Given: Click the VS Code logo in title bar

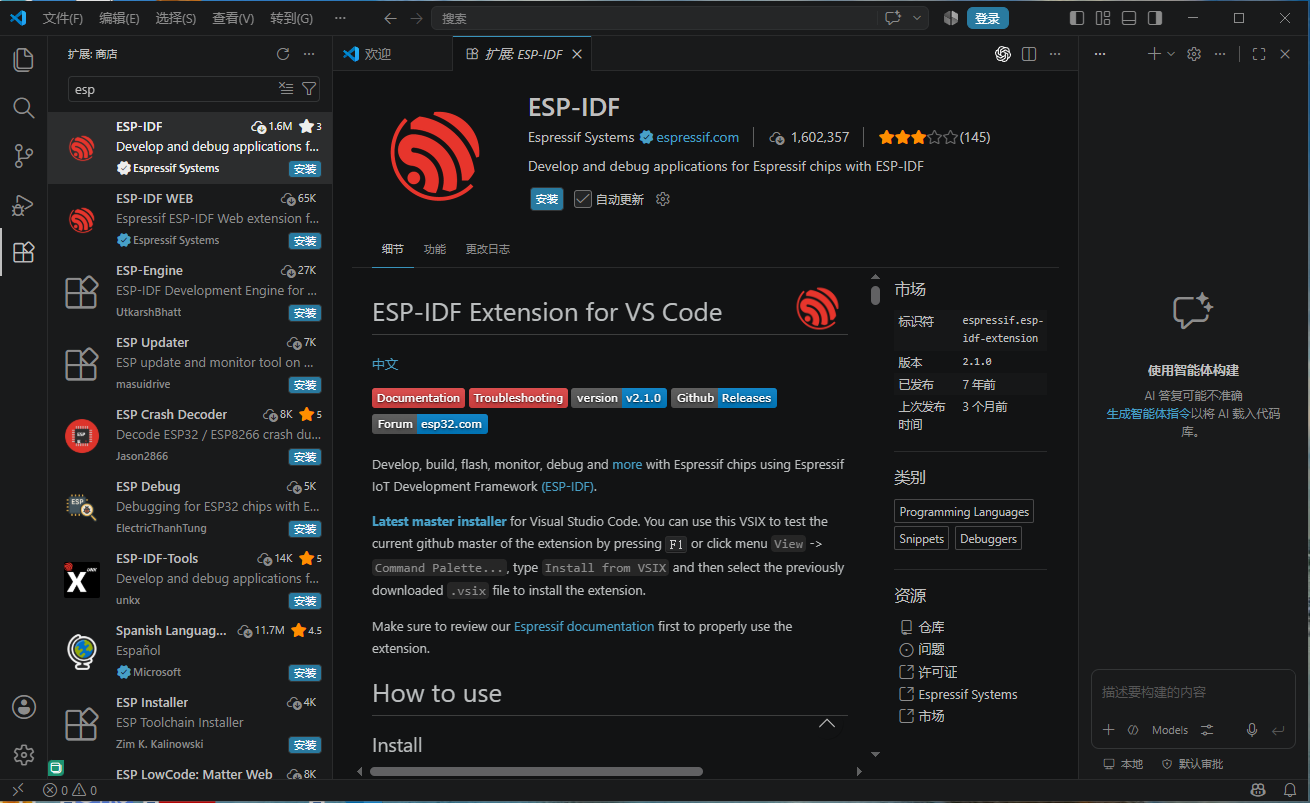Looking at the screenshot, I should [x=18, y=18].
